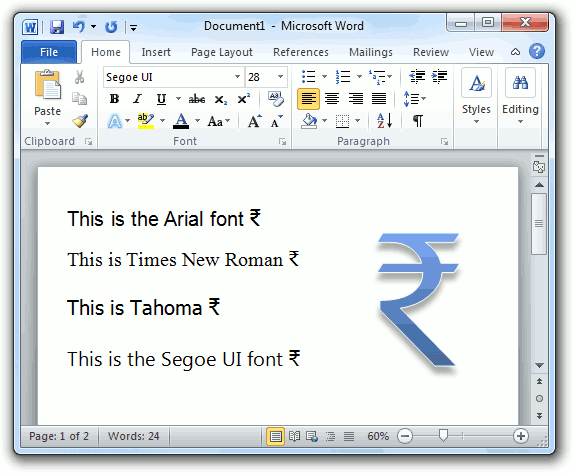Open the Styles gallery button
The width and height of the screenshot is (574, 474).
click(476, 97)
